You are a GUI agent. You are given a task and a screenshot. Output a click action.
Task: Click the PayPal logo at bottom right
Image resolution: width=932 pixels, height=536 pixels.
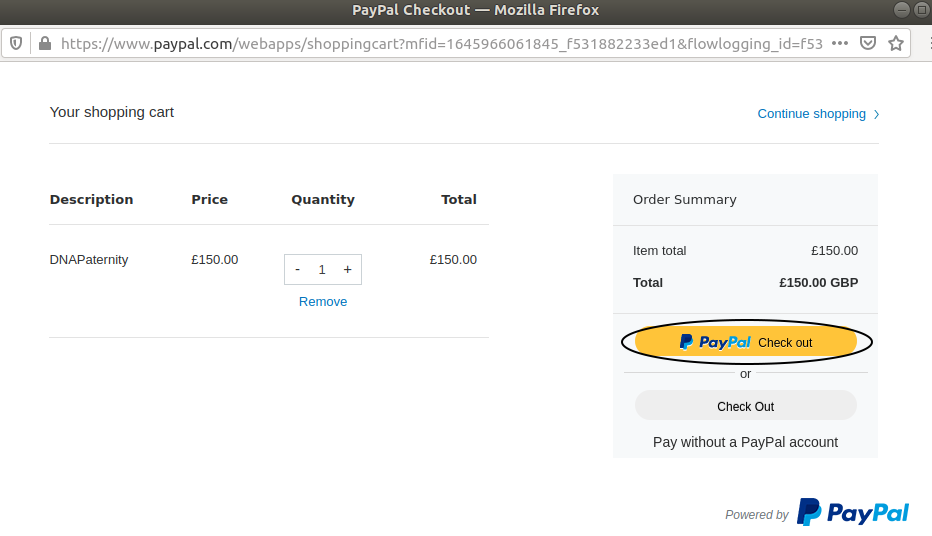(x=853, y=512)
